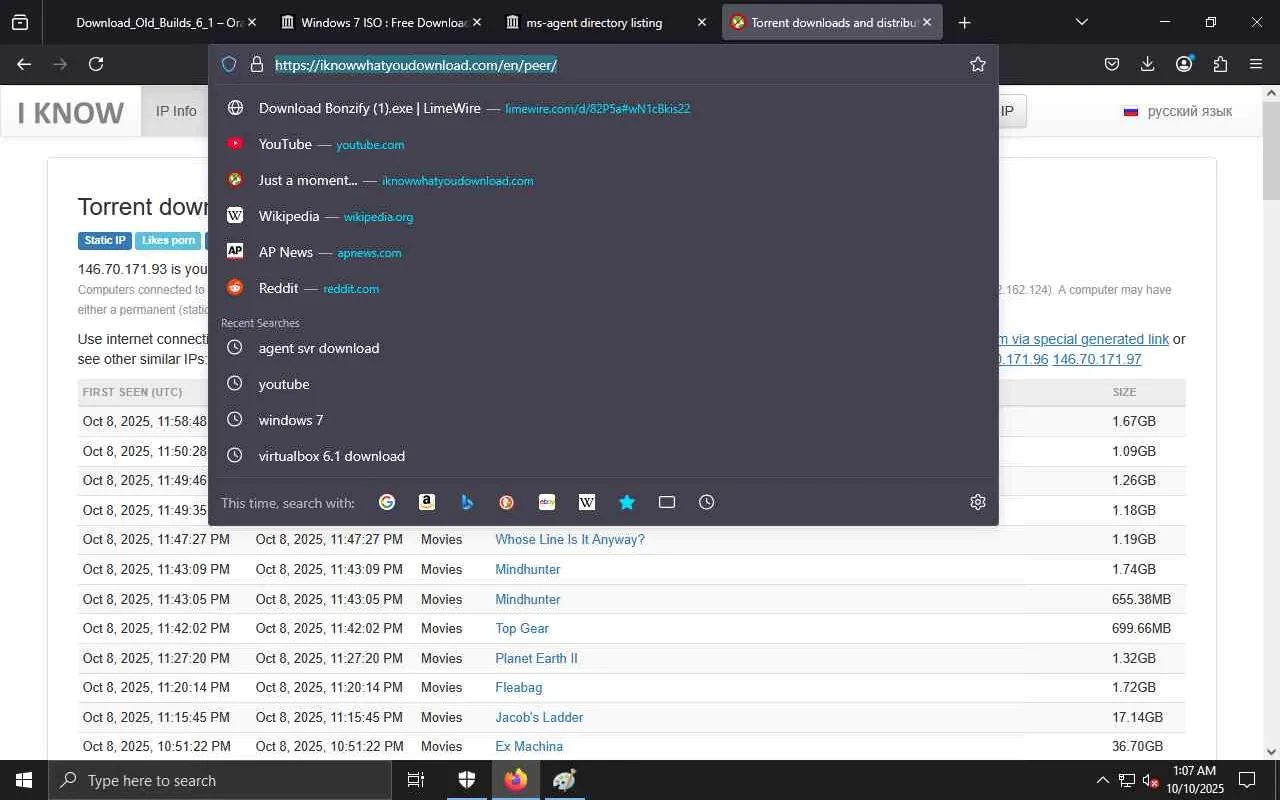Pick the Reddit suggestion
This screenshot has width=1280, height=800.
pos(603,288)
